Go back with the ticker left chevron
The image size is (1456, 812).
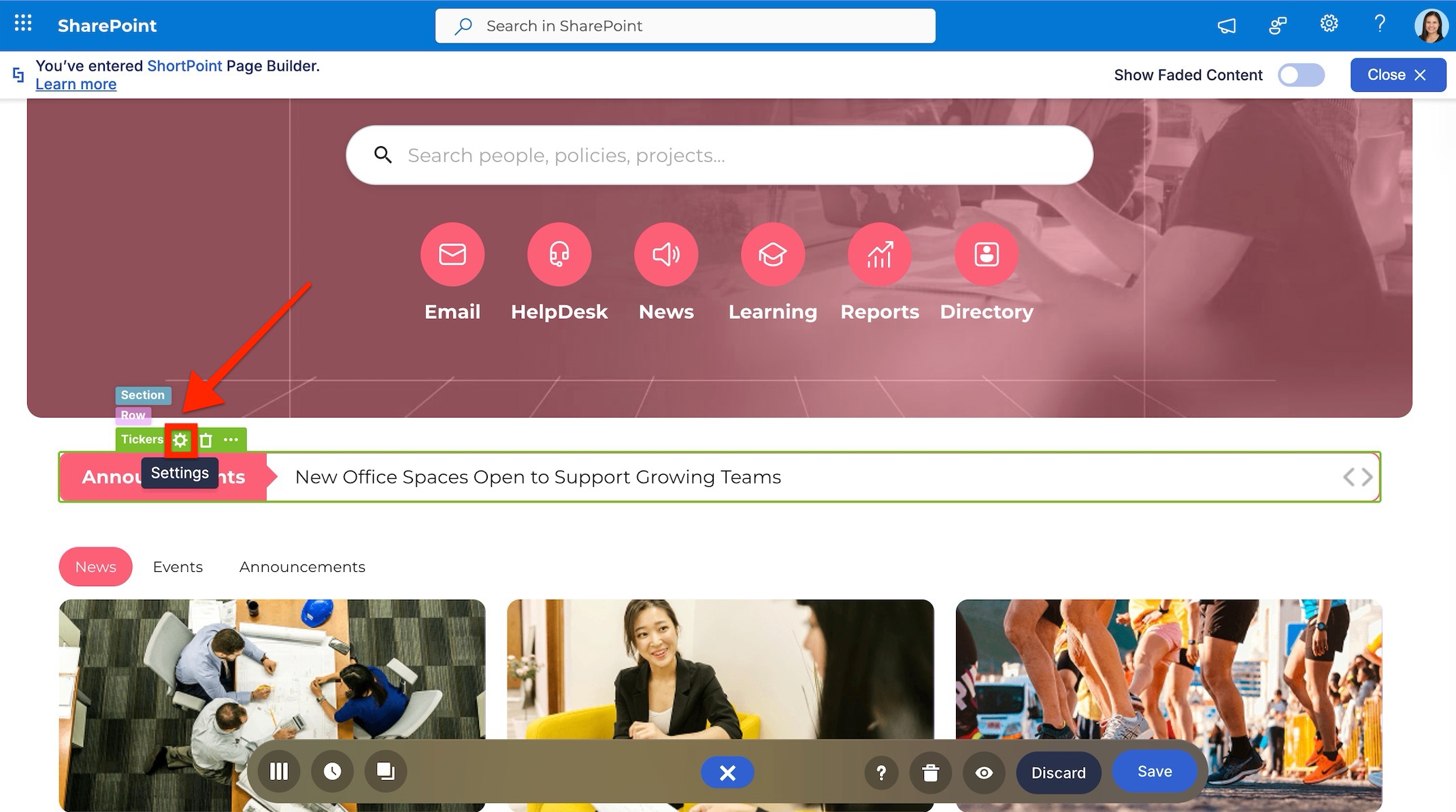coord(1349,477)
